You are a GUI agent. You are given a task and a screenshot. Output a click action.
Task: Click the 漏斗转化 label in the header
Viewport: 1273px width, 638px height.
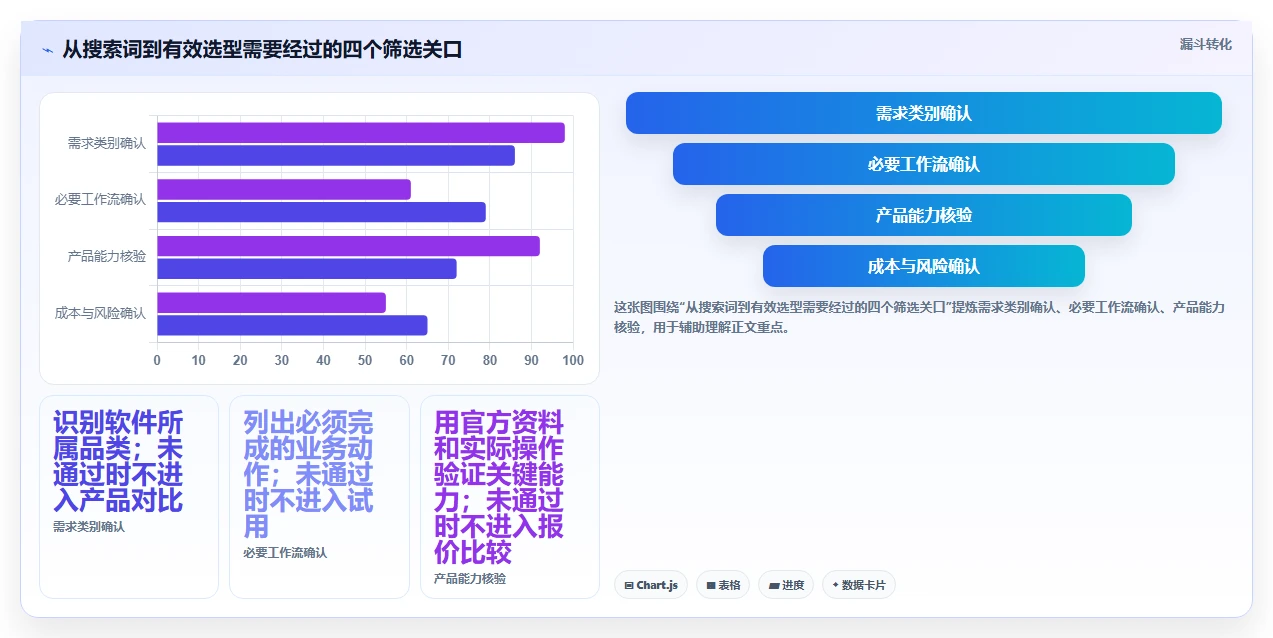click(1205, 44)
